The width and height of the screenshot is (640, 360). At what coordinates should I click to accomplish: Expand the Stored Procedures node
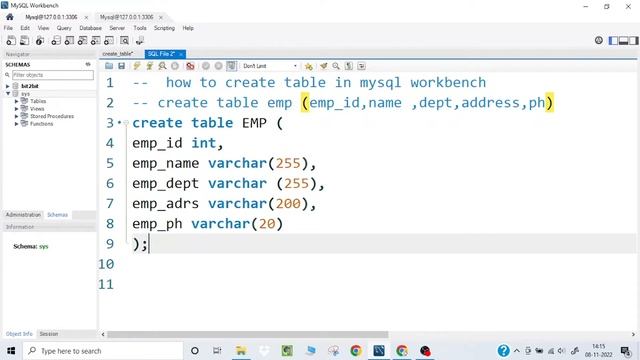(16, 116)
